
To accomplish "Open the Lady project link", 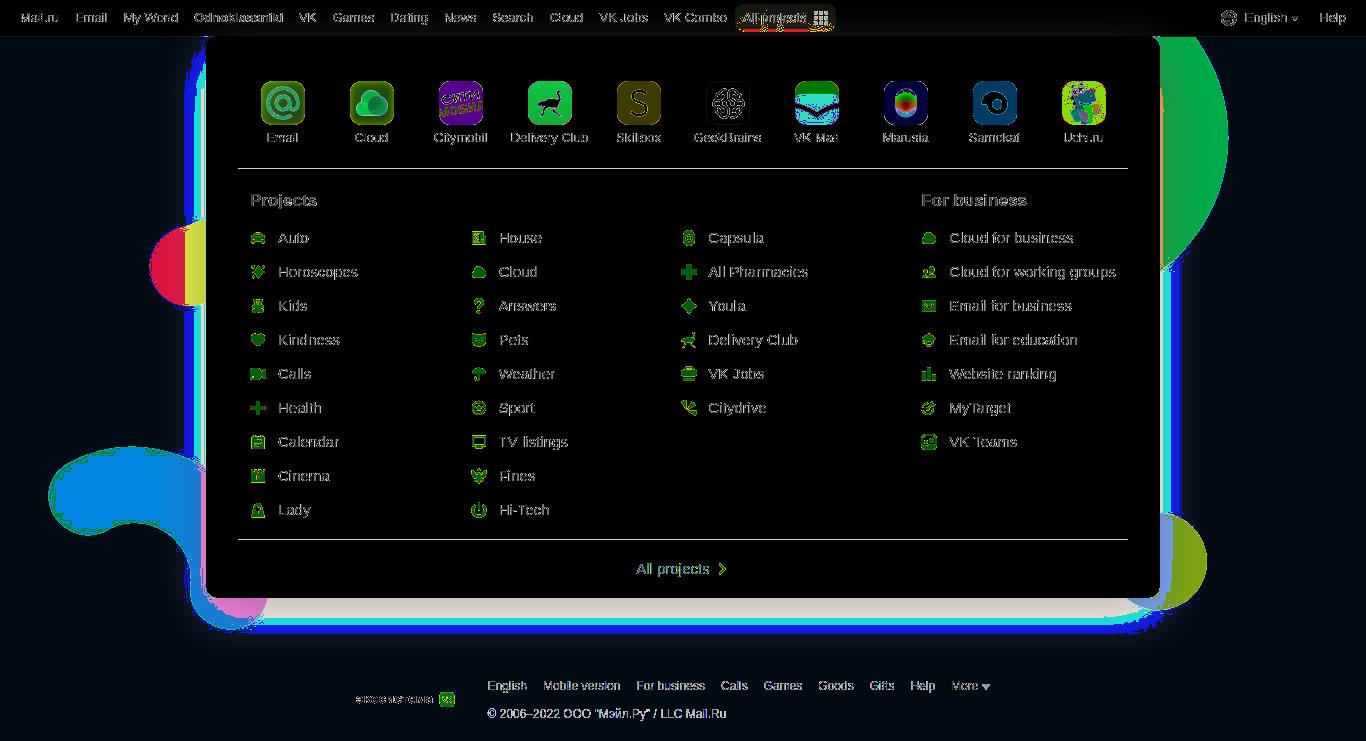I will tap(294, 510).
